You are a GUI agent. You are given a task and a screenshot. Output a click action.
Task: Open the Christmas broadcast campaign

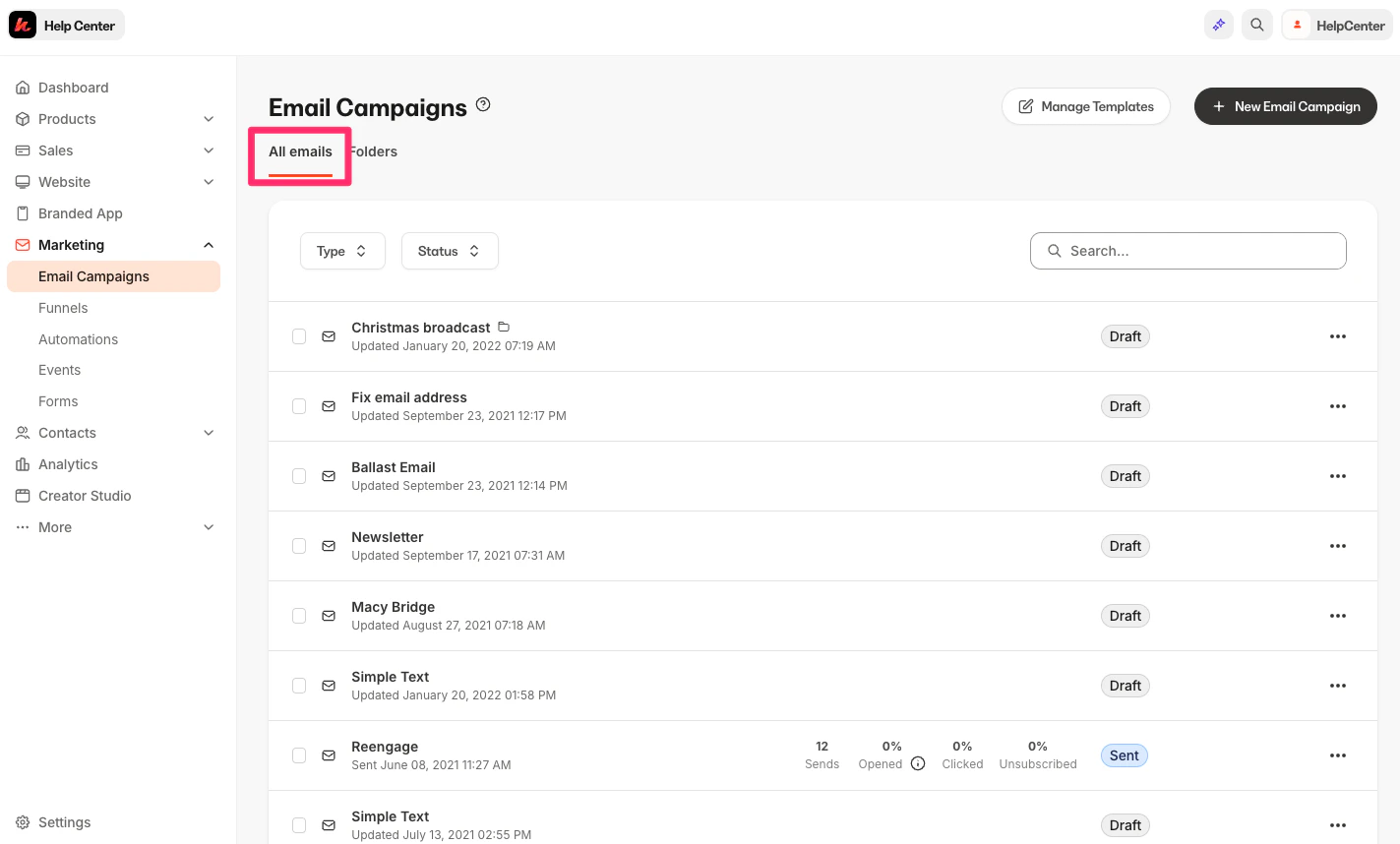421,328
